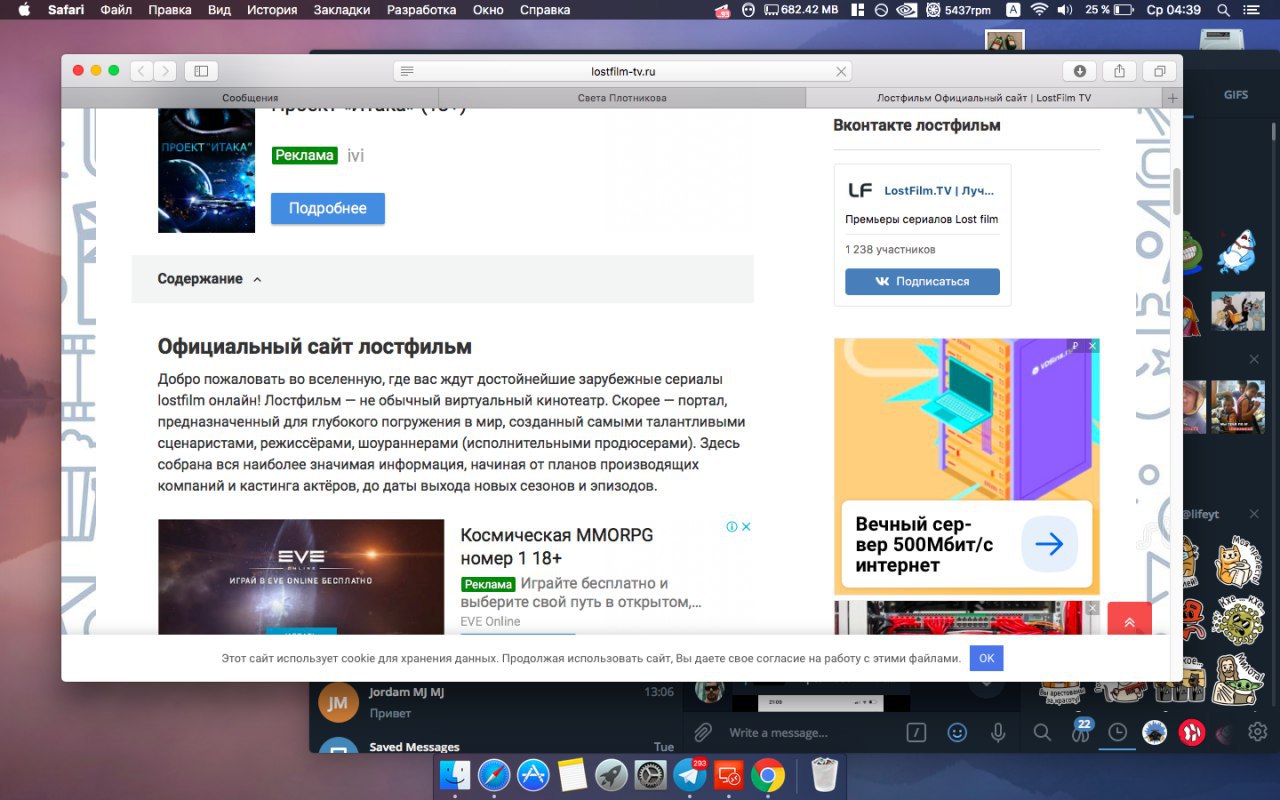Click the arrow button on Вечный сервер ad
Image resolution: width=1280 pixels, height=800 pixels.
point(1049,544)
